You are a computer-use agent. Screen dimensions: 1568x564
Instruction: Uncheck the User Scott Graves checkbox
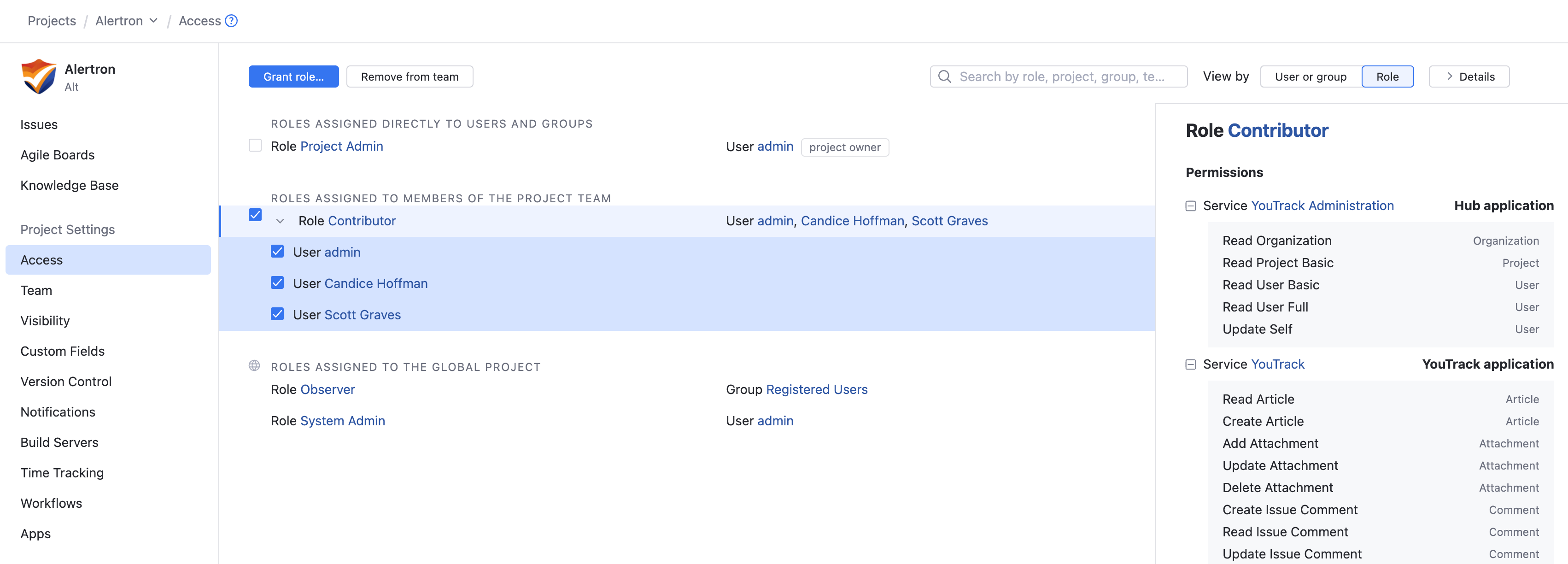point(278,314)
